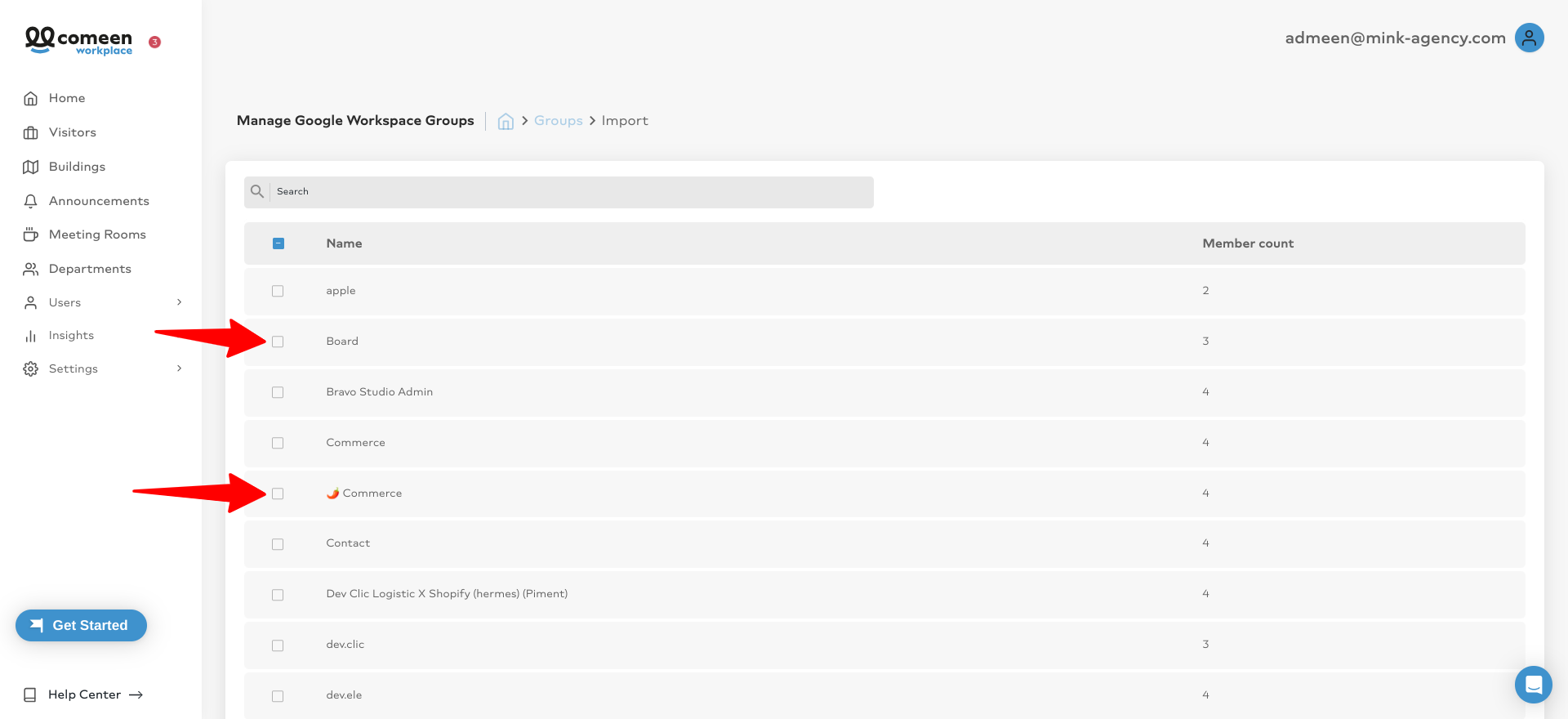Open Announcements menu item
This screenshot has height=719, width=1568.
[99, 201]
